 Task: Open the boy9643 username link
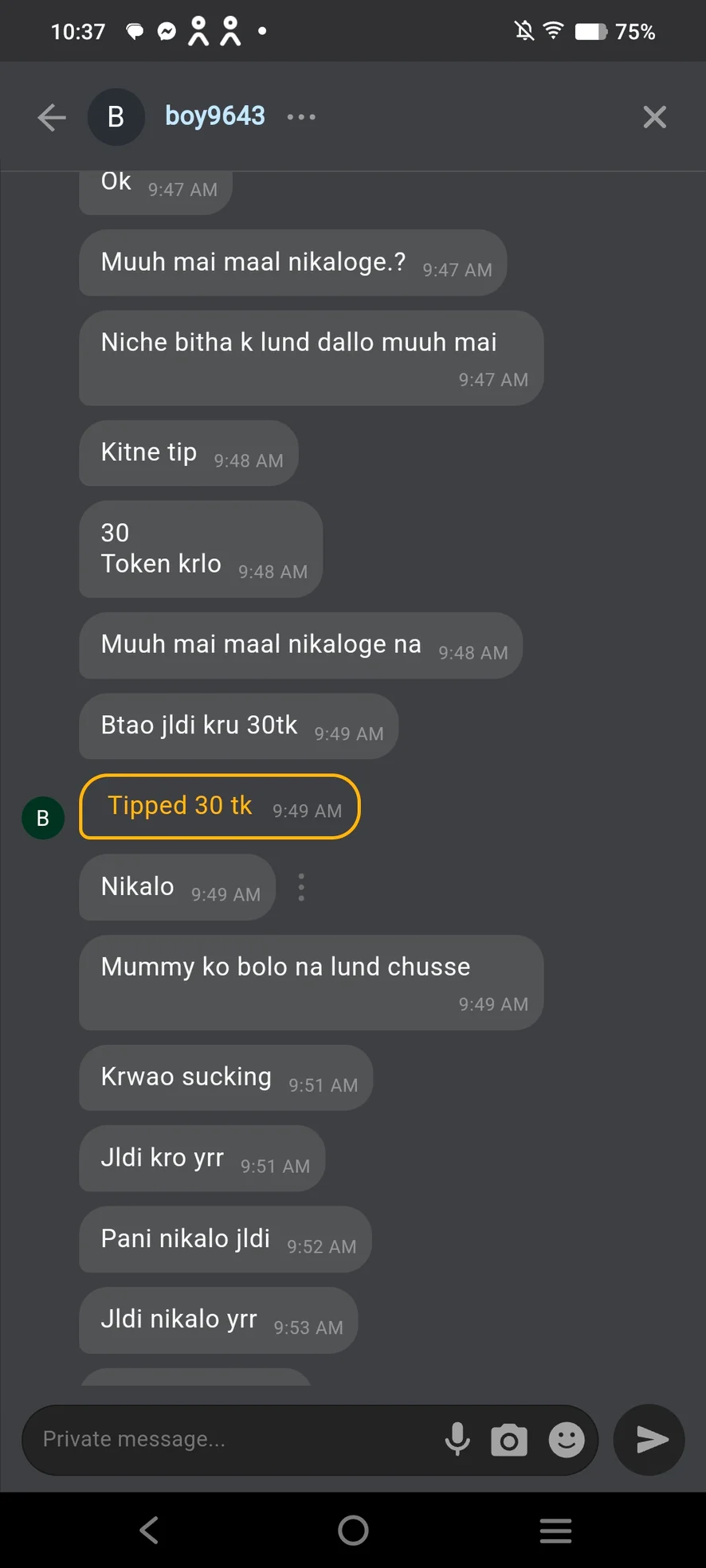214,116
